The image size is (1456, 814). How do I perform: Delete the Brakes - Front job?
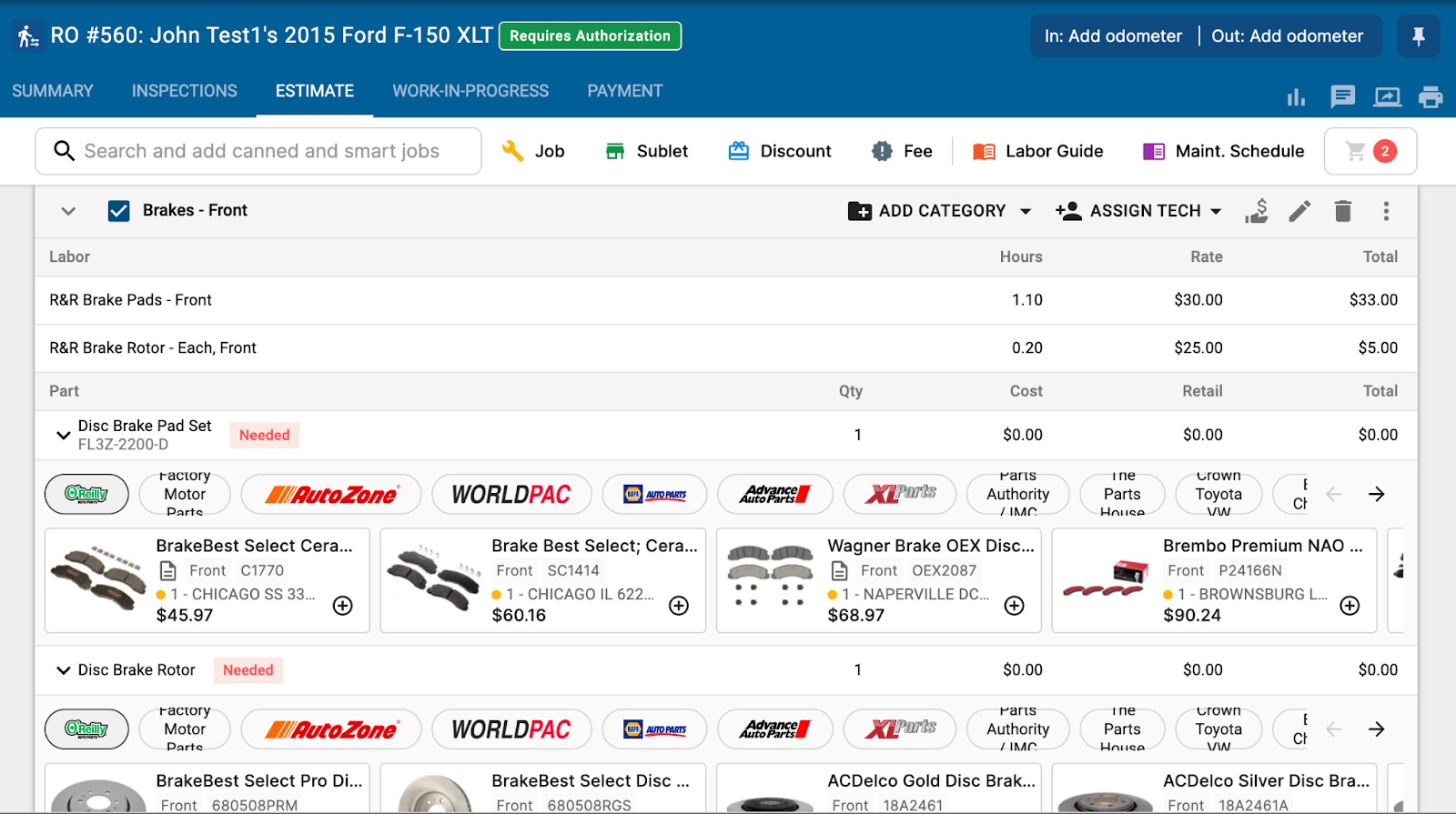pos(1342,211)
